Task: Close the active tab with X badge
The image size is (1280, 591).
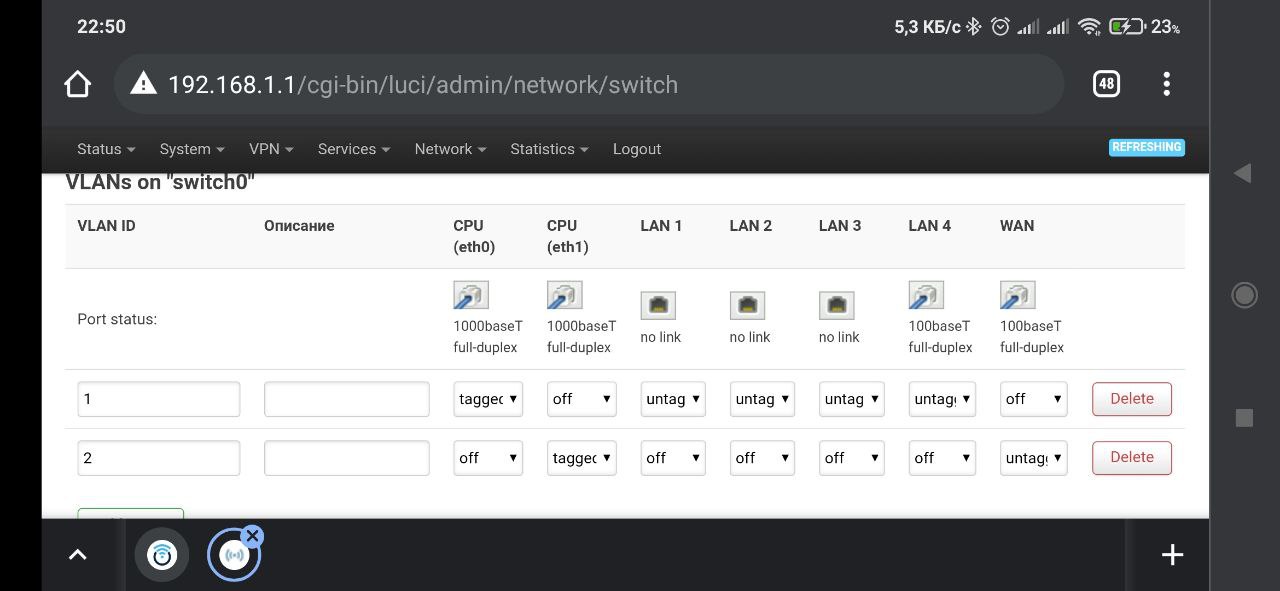Action: click(x=253, y=536)
